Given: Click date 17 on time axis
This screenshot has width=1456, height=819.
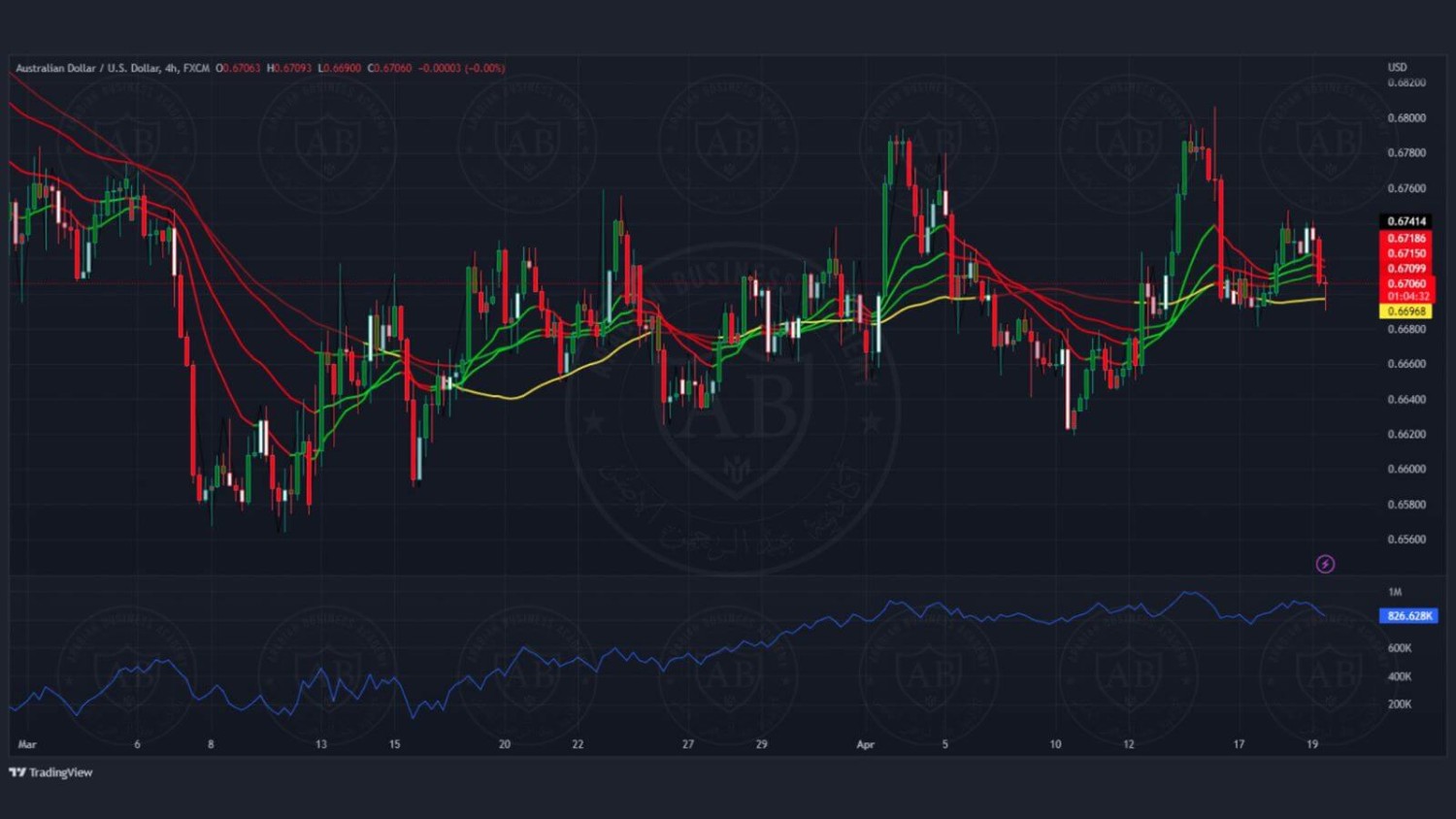Looking at the screenshot, I should 1239,744.
